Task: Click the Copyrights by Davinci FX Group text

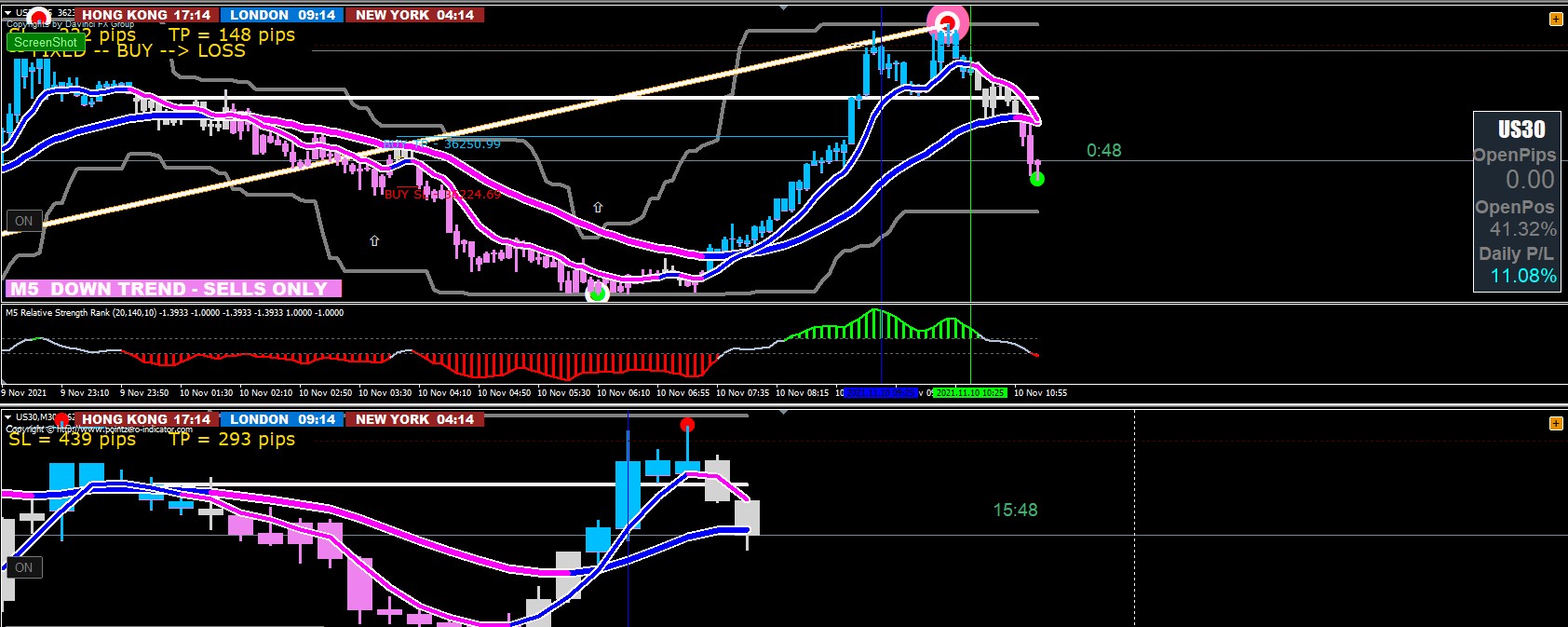Action: (70, 24)
